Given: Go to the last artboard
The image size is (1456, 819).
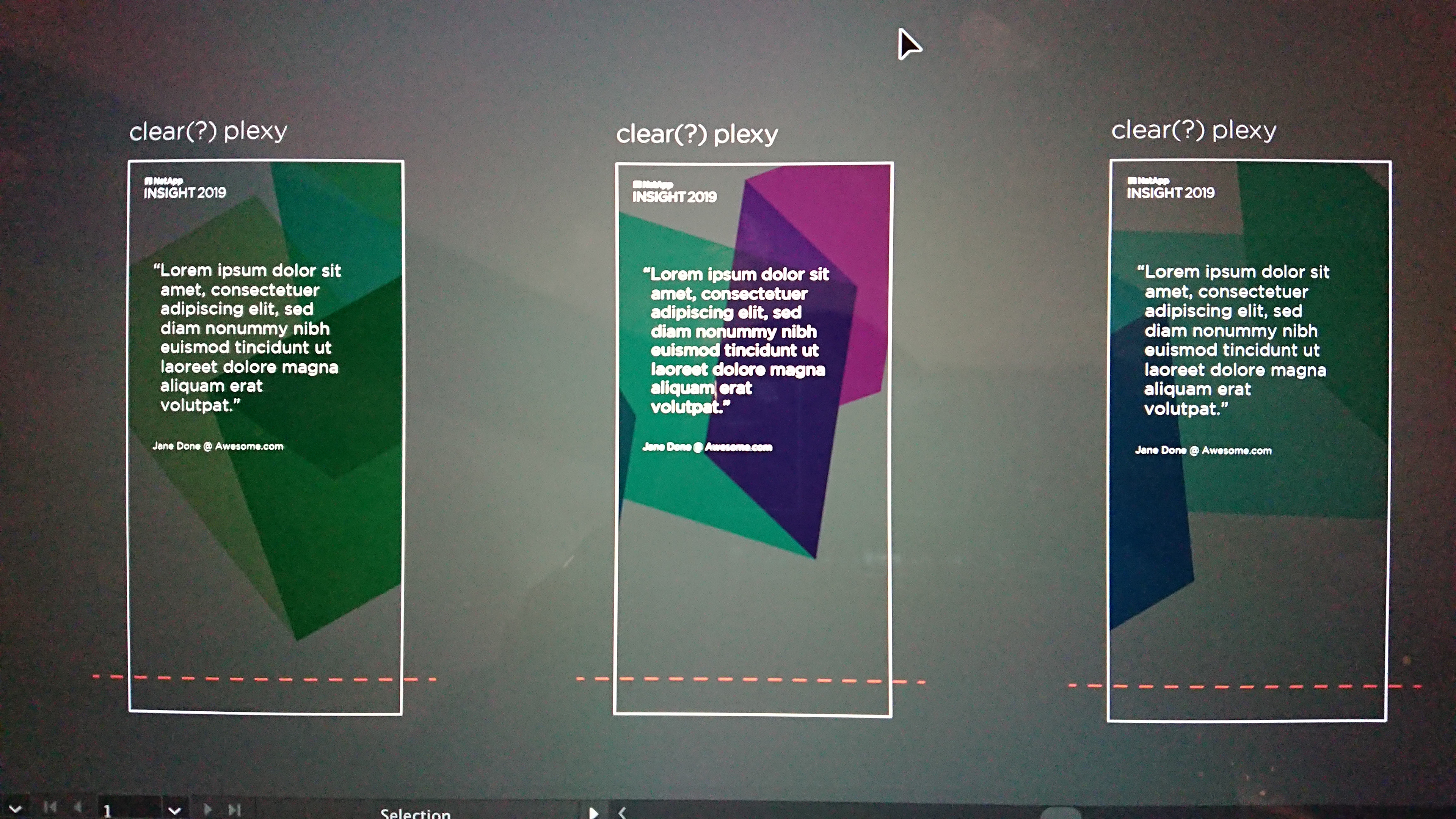Looking at the screenshot, I should pyautogui.click(x=235, y=810).
